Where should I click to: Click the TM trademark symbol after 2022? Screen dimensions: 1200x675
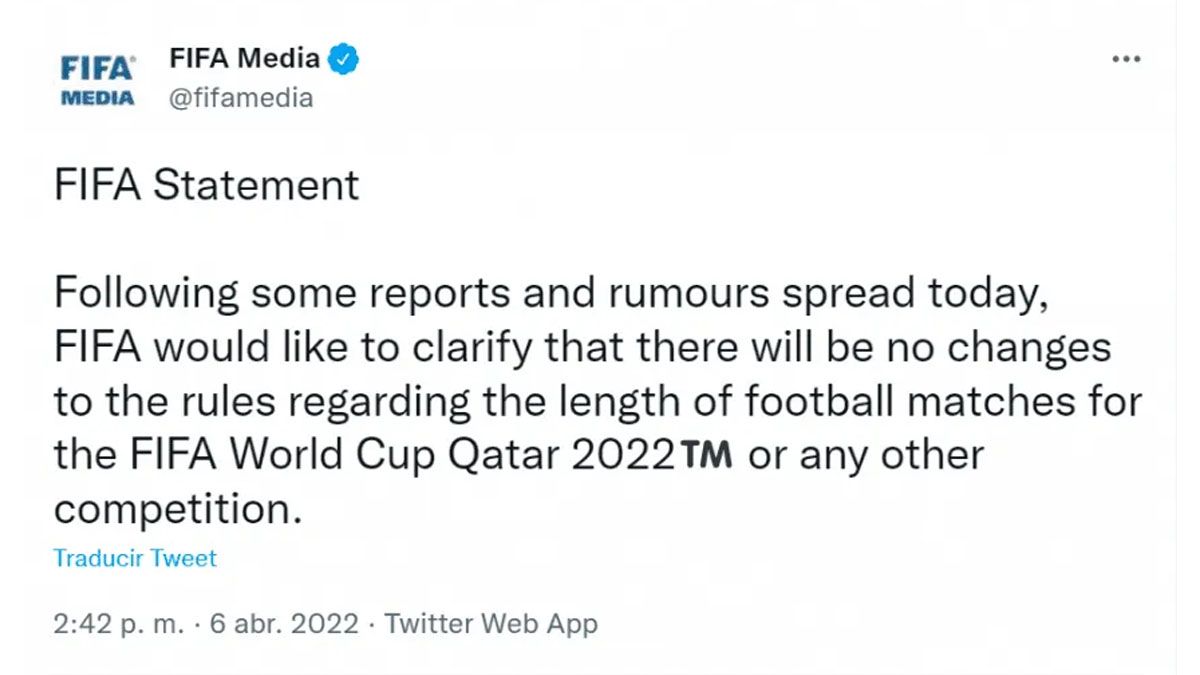tap(707, 456)
